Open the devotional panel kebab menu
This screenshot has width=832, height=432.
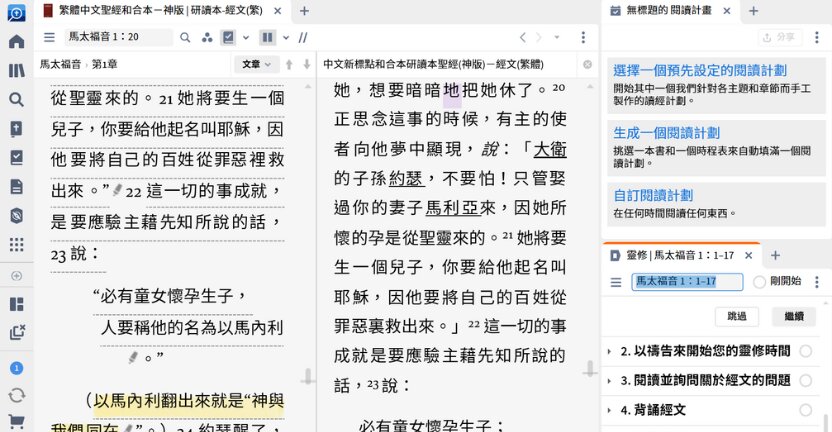(x=817, y=282)
